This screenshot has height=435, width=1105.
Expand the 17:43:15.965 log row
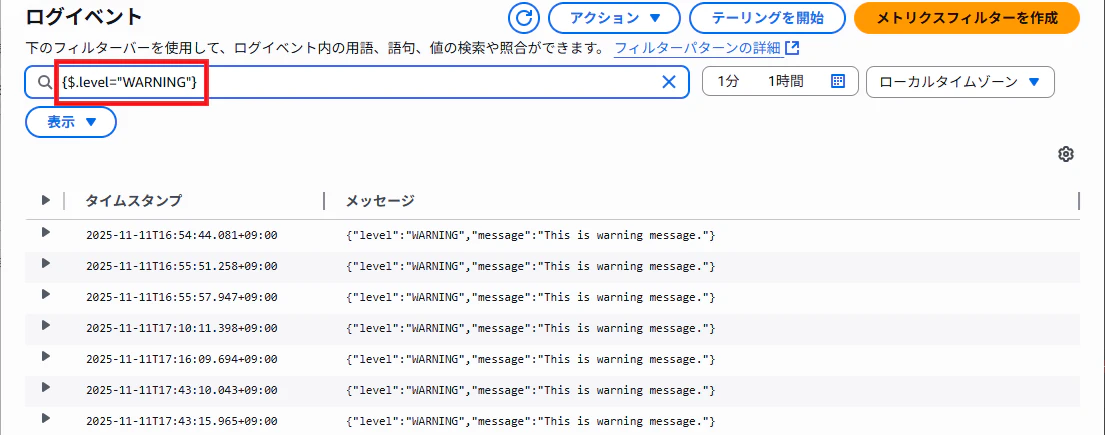(46, 418)
